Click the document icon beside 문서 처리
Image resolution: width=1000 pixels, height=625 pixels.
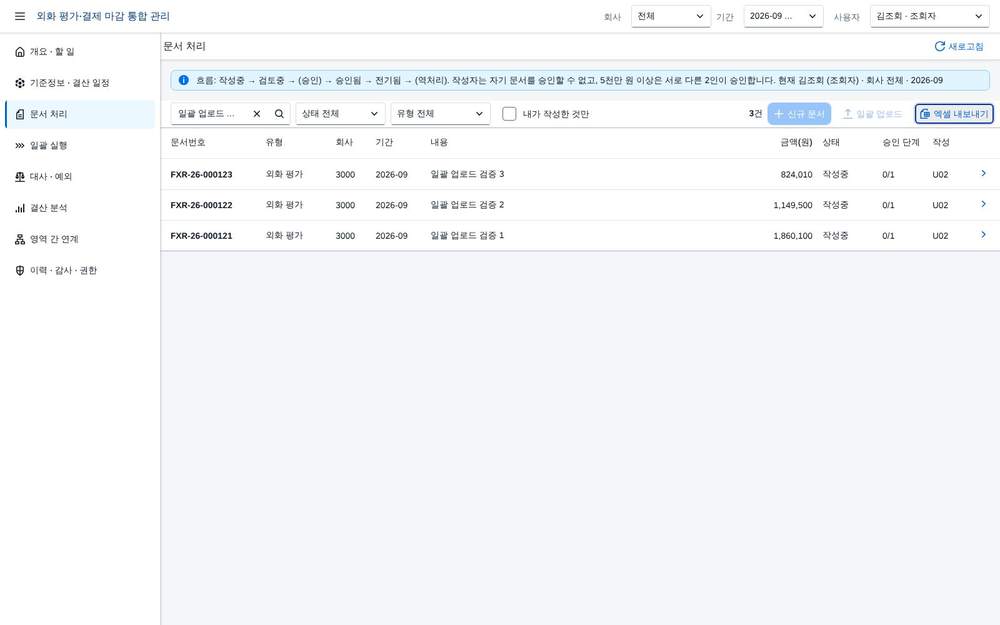[x=20, y=114]
